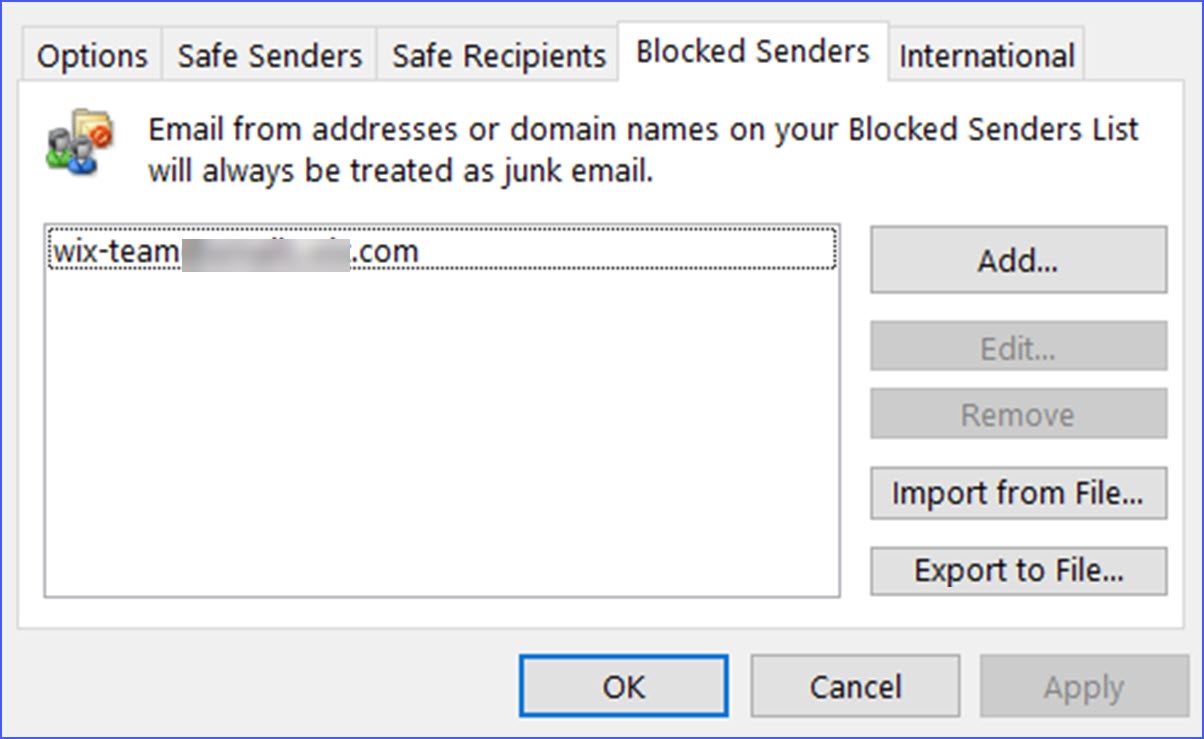Viewport: 1204px width, 739px height.
Task: Click Add to block a new sender
Action: [1017, 260]
